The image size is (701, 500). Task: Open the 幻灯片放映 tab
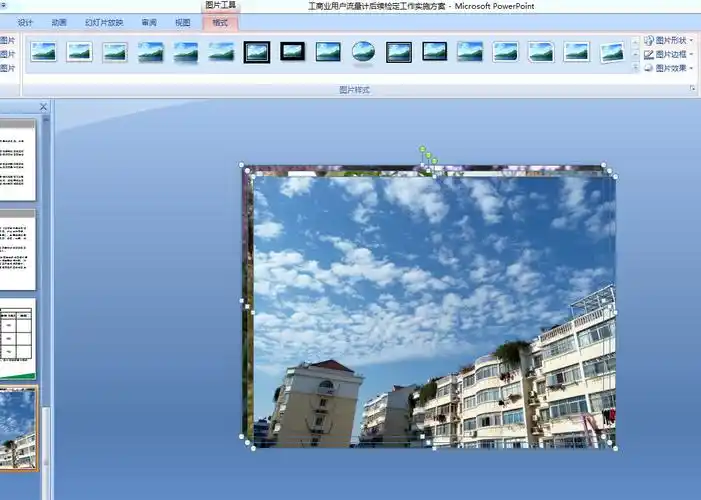pyautogui.click(x=104, y=22)
